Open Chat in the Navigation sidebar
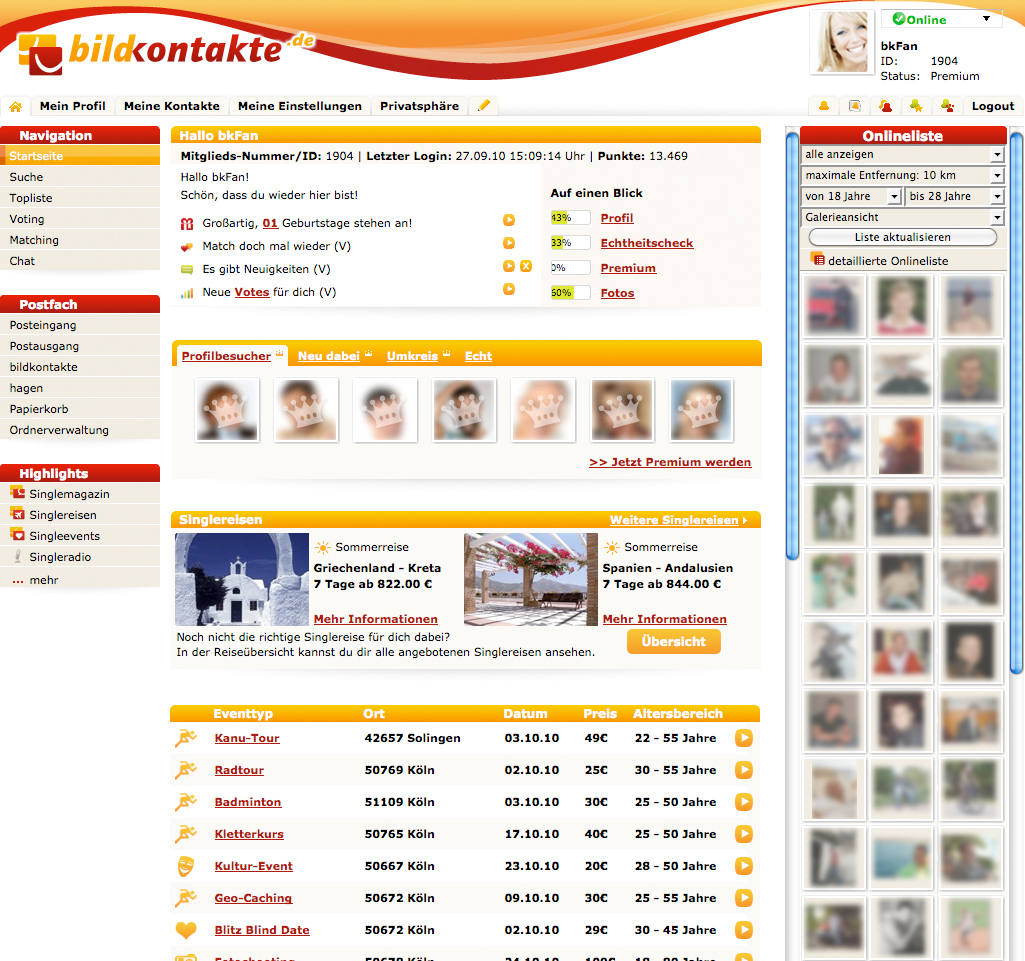The image size is (1025, 961). tap(80, 261)
